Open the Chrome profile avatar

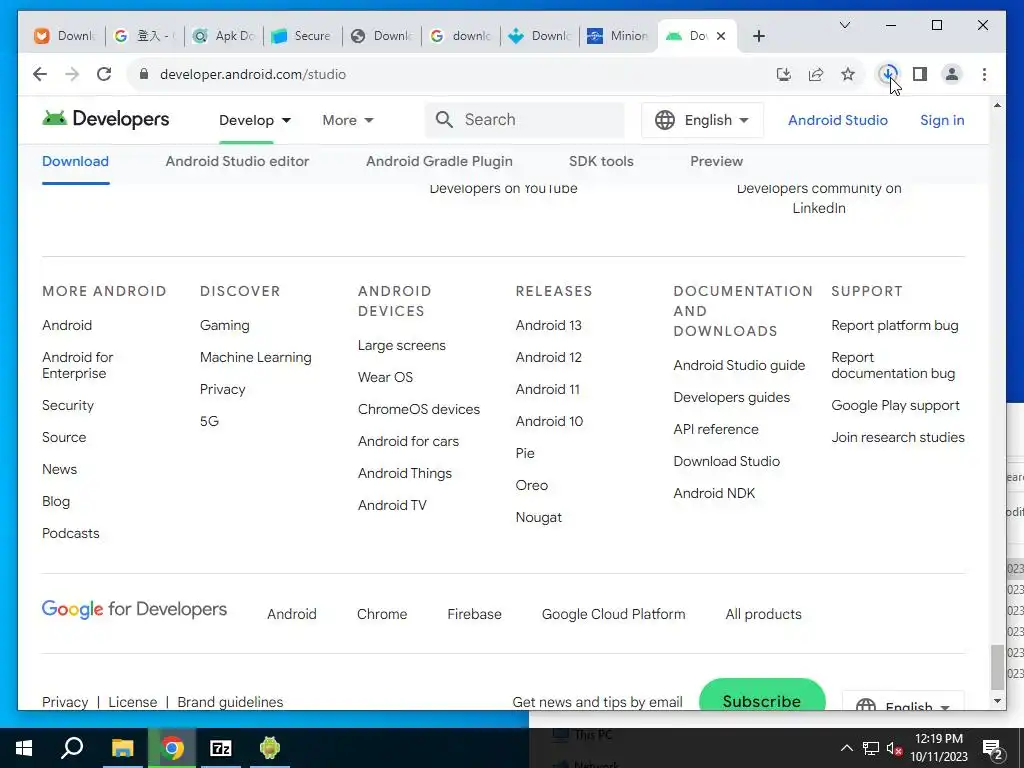[952, 74]
